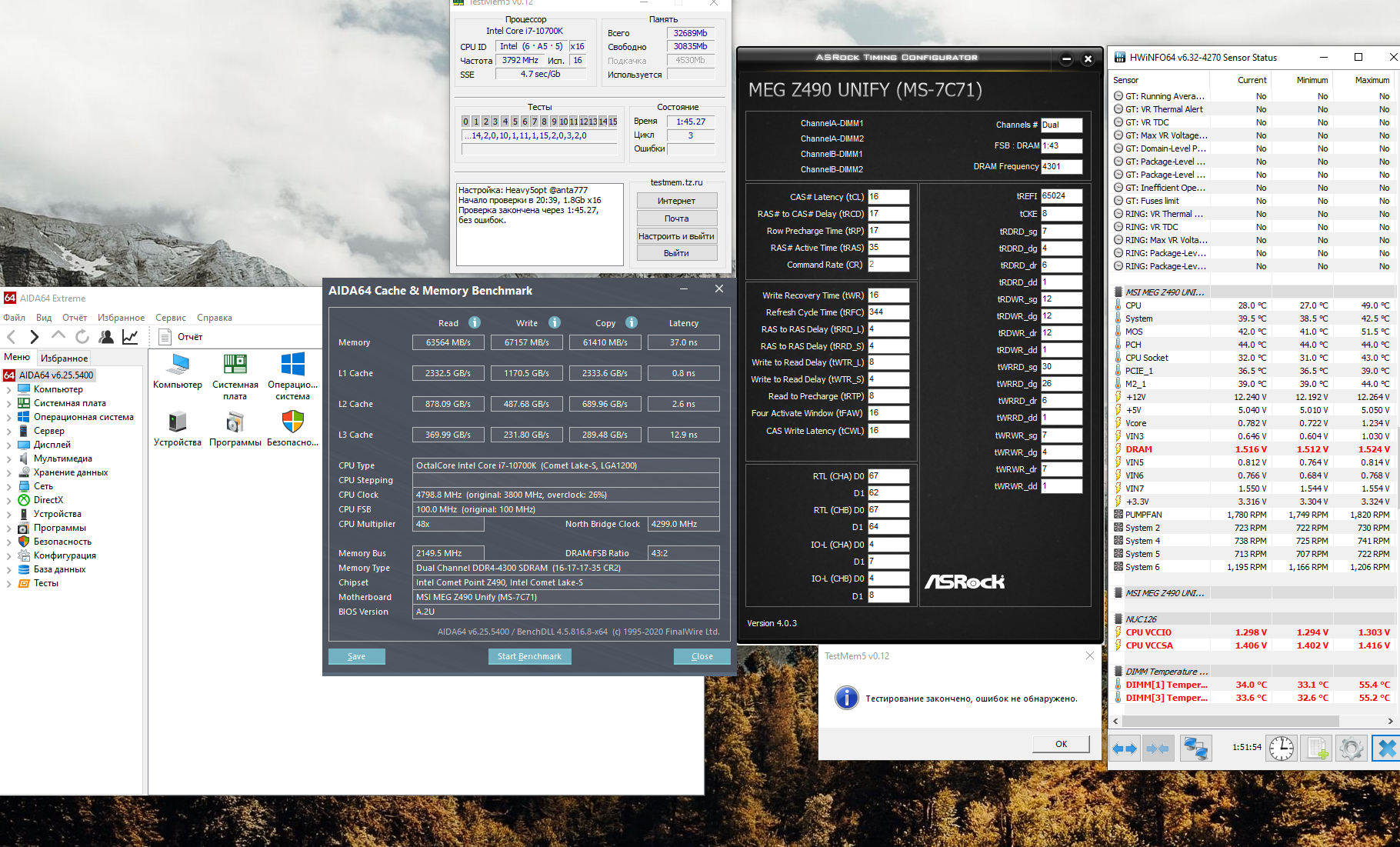Open the Windows logo Операционная система icon
The height and width of the screenshot is (847, 1400).
click(293, 365)
